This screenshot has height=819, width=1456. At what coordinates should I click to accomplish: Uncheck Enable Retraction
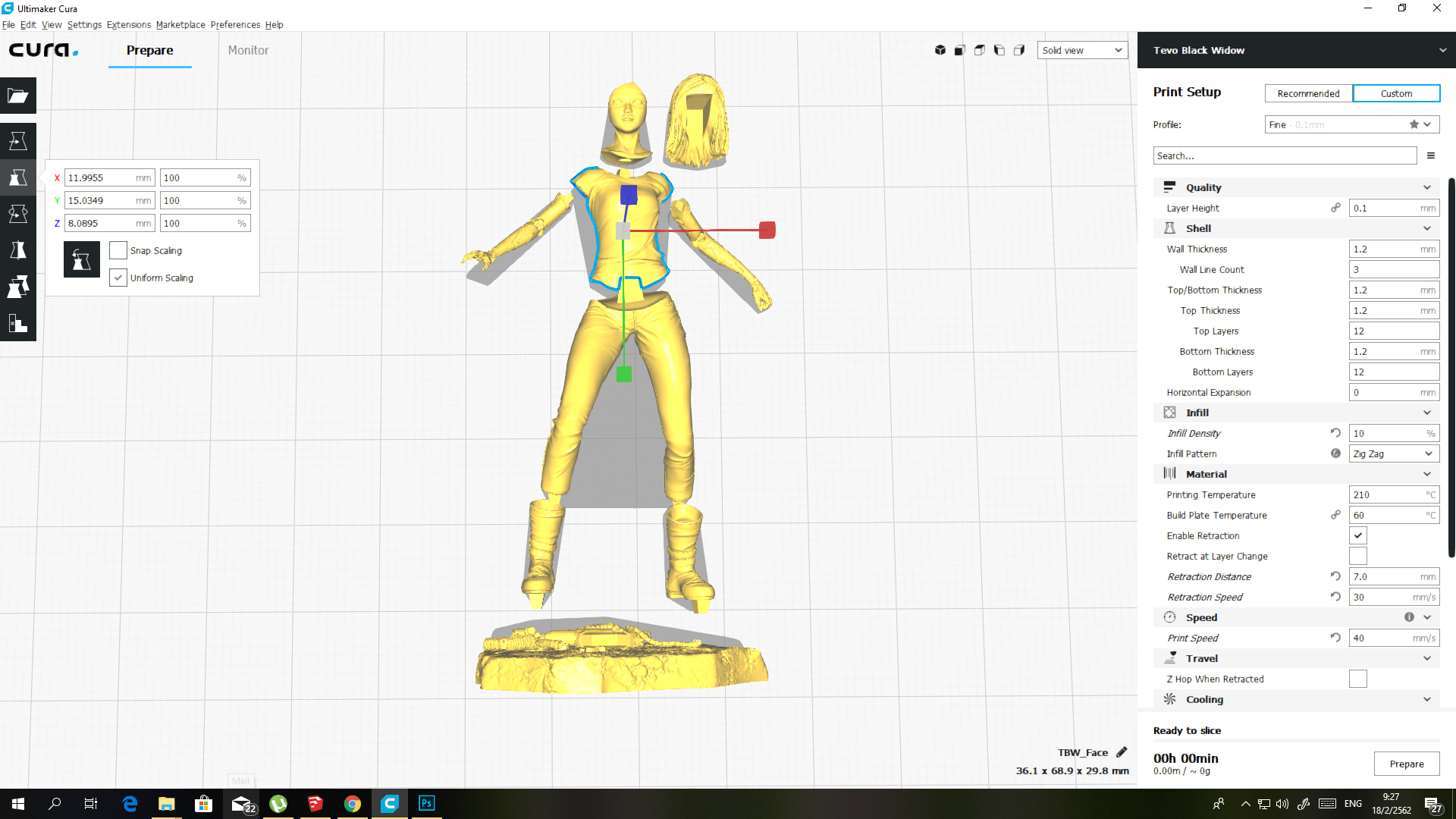click(1358, 535)
